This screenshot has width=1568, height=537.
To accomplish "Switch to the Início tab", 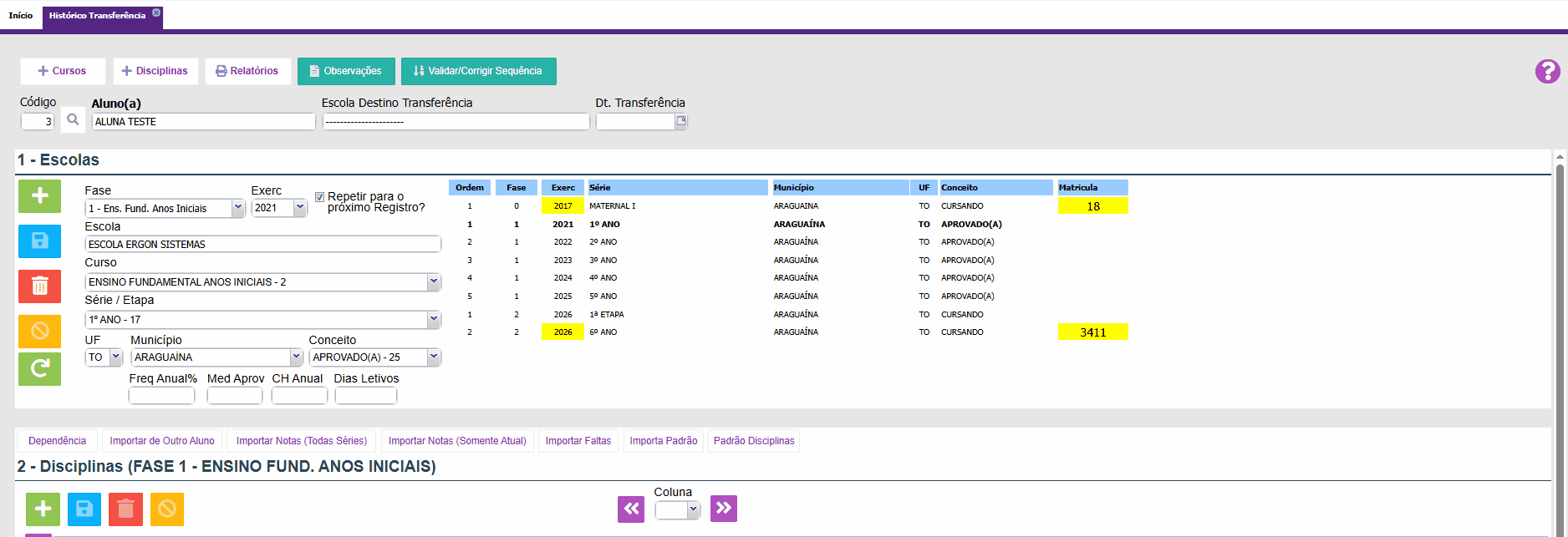I will pyautogui.click(x=21, y=15).
